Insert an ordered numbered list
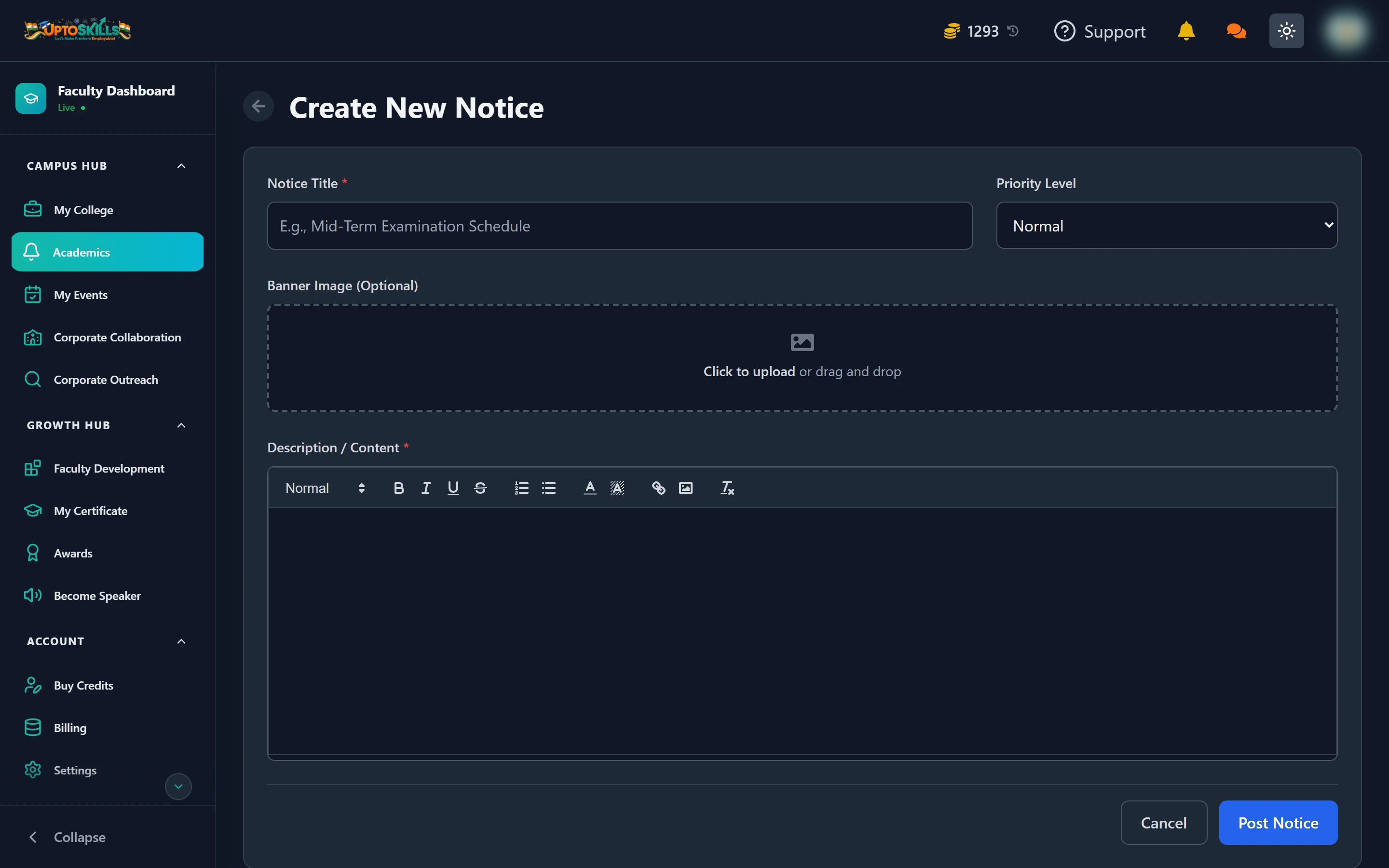The width and height of the screenshot is (1389, 868). point(521,488)
